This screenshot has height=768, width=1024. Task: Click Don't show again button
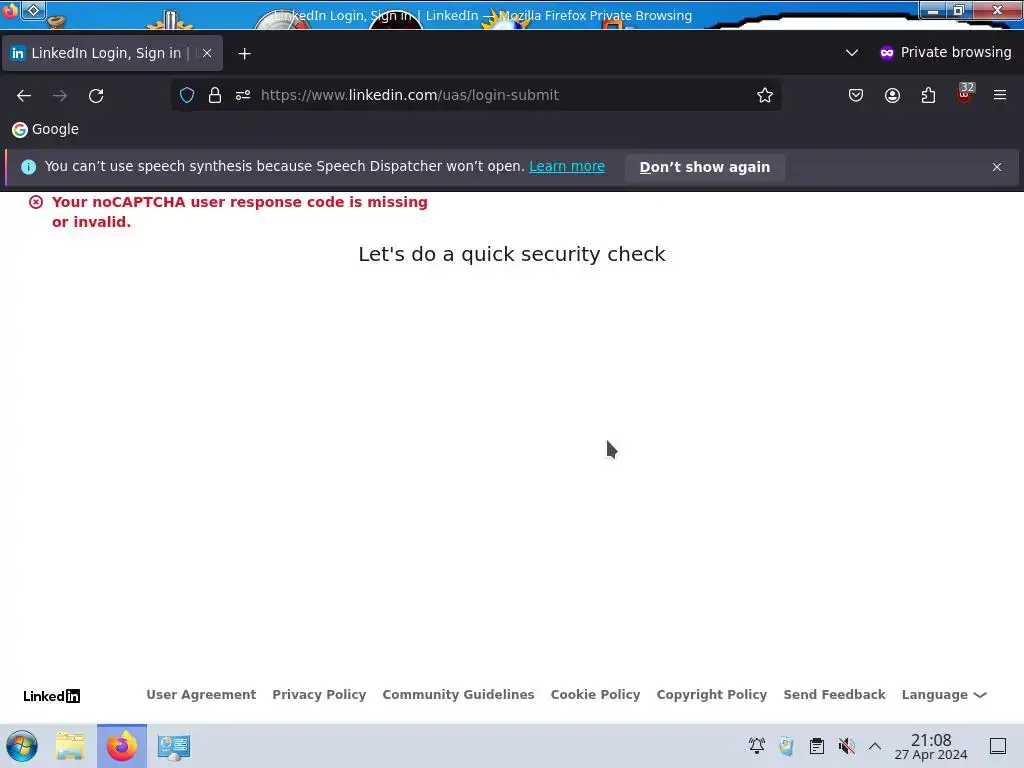[x=705, y=167]
